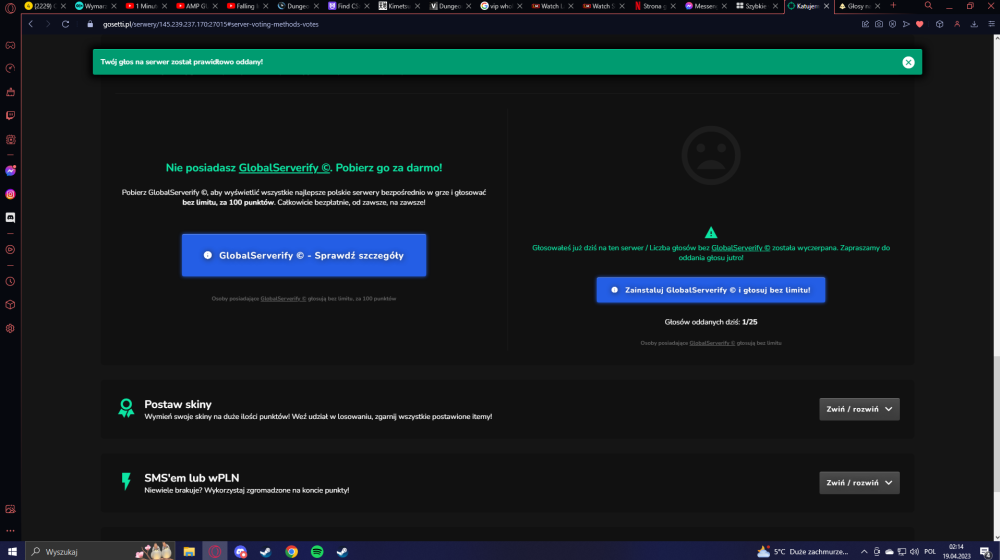
Task: Open the History clock icon in sidebar
Action: (10, 281)
